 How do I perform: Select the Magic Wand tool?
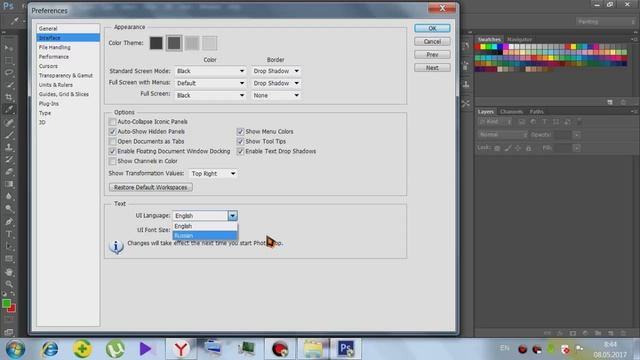9,85
